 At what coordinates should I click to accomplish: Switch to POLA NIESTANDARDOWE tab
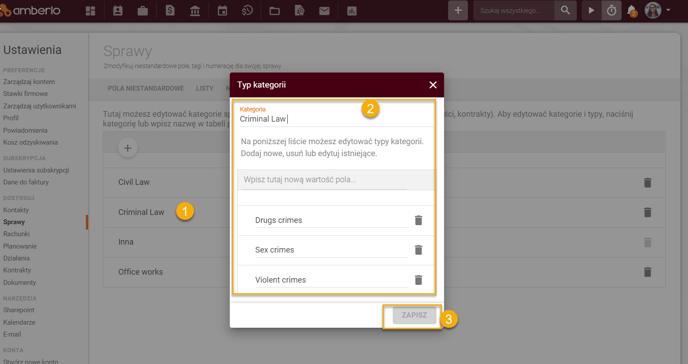coord(146,89)
